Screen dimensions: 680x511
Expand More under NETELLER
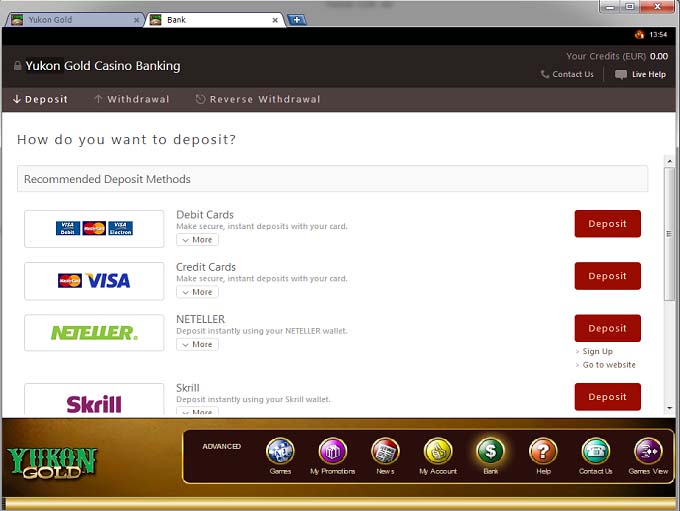tap(197, 344)
